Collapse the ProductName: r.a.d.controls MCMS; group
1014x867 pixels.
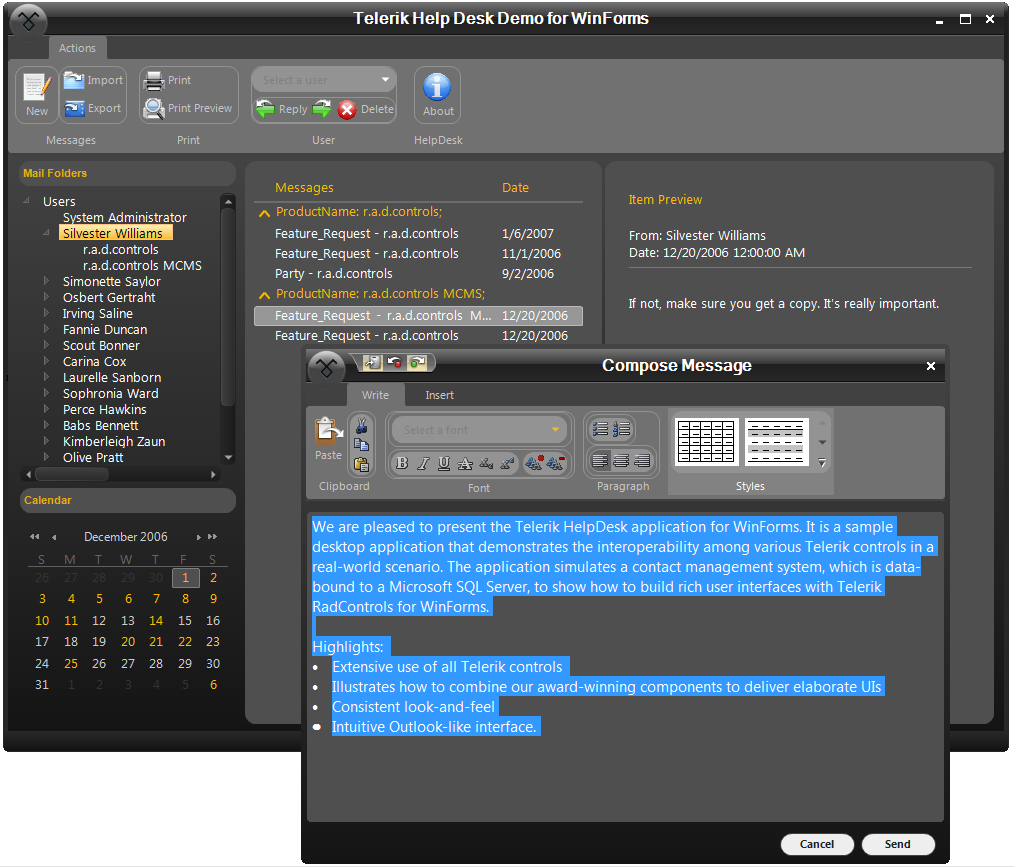click(264, 295)
